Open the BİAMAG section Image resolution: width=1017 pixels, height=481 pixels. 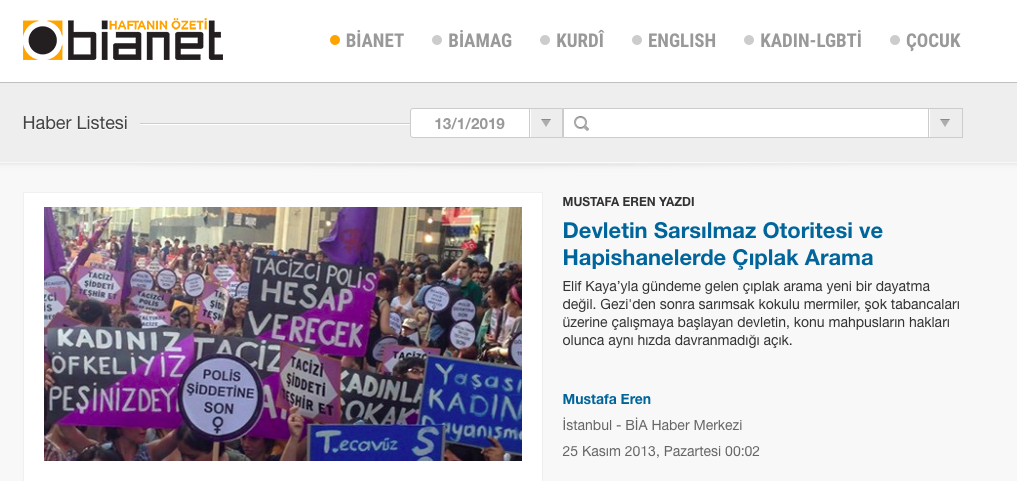point(472,41)
